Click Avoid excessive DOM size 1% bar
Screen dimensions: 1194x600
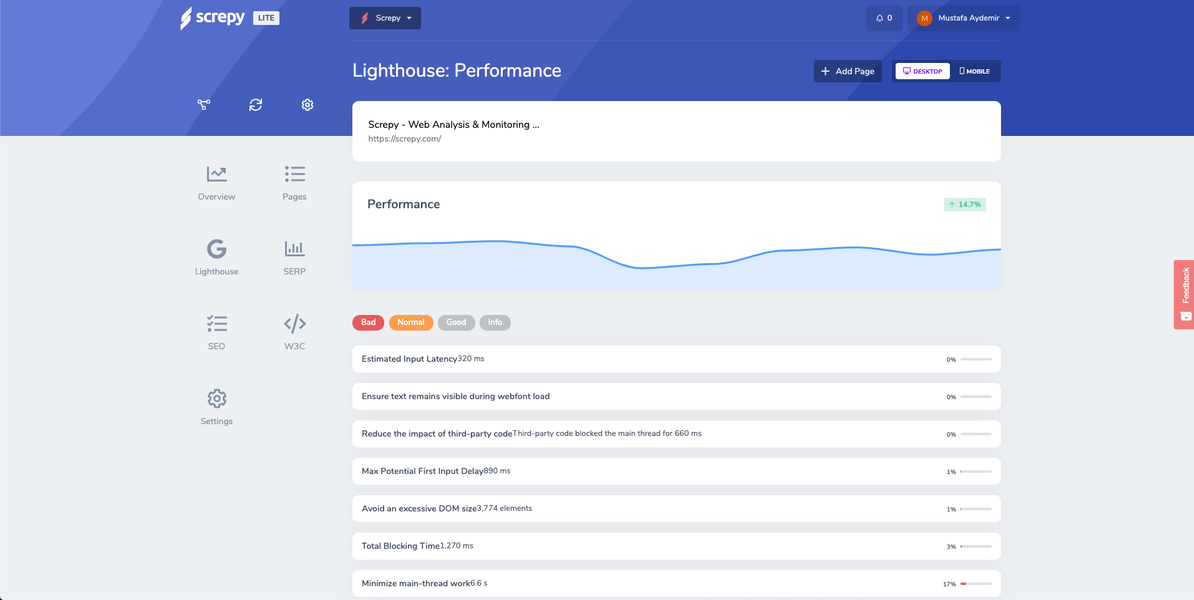[975, 509]
